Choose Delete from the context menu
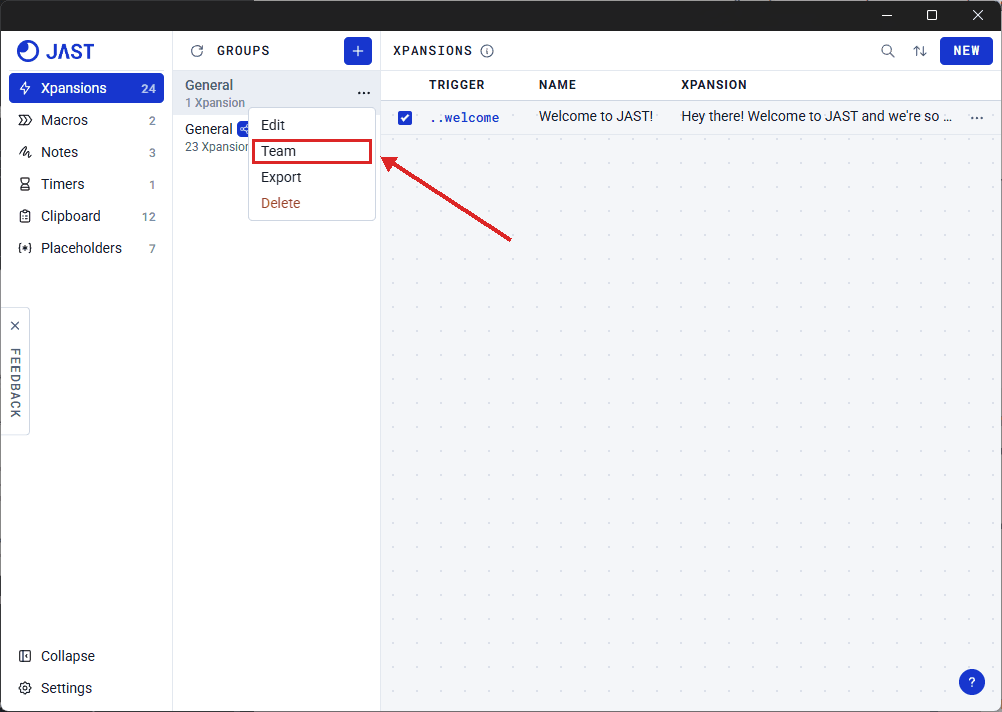This screenshot has height=712, width=1002. coord(311,203)
